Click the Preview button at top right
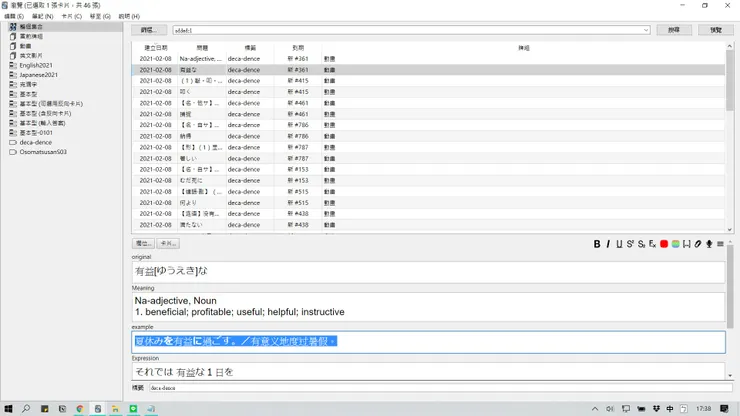Viewport: 740px width, 416px height. [715, 30]
